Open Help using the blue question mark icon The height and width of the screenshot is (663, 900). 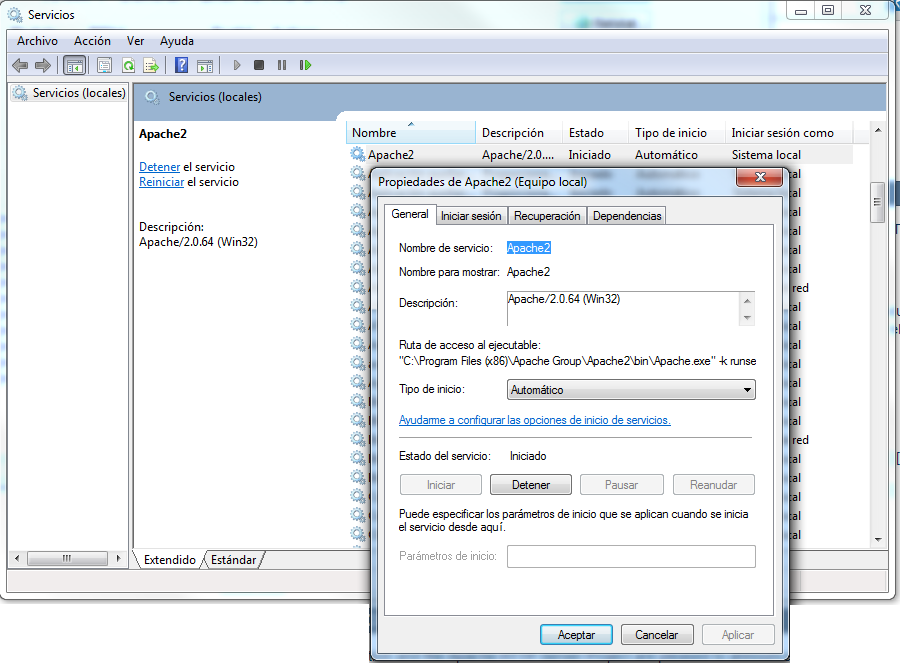[x=182, y=65]
